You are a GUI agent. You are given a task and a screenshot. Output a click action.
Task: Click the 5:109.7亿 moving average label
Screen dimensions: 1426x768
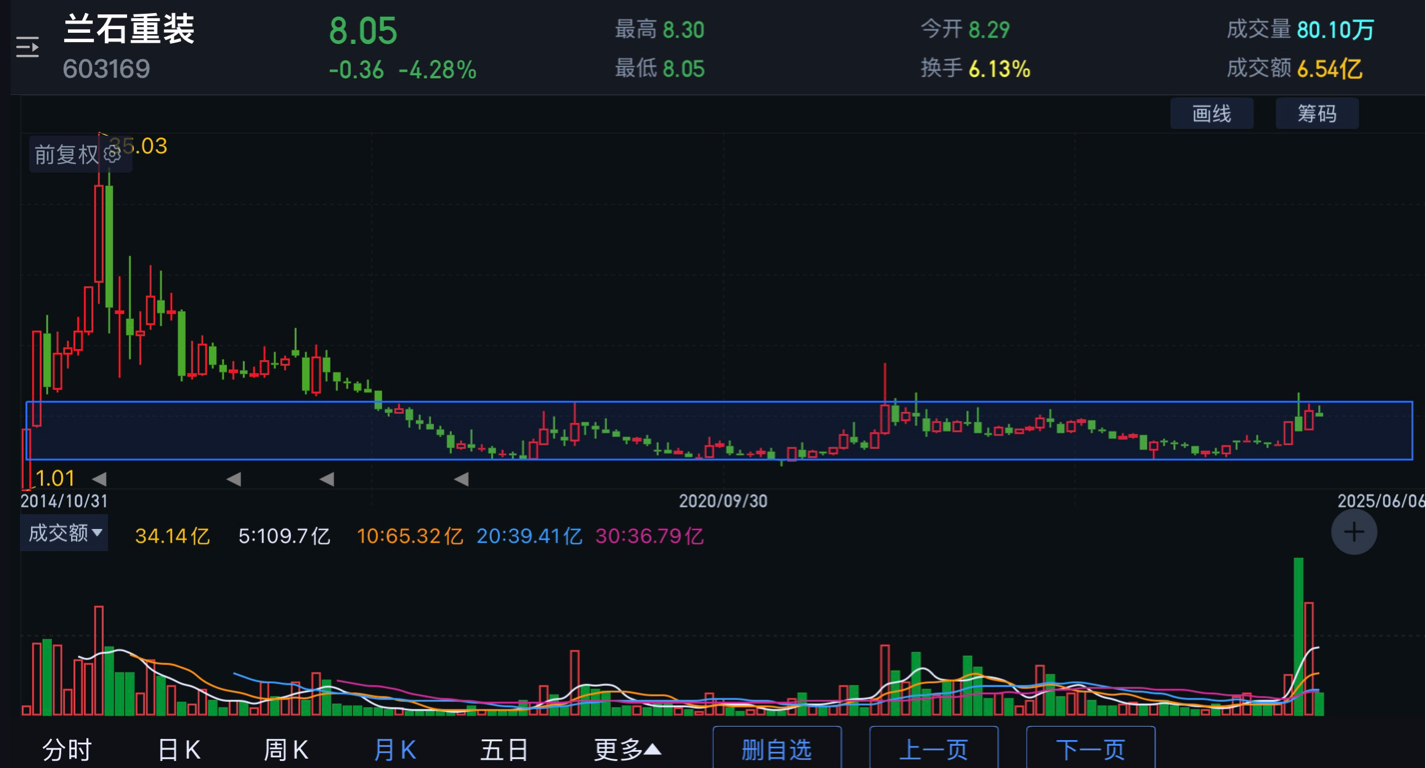[284, 536]
